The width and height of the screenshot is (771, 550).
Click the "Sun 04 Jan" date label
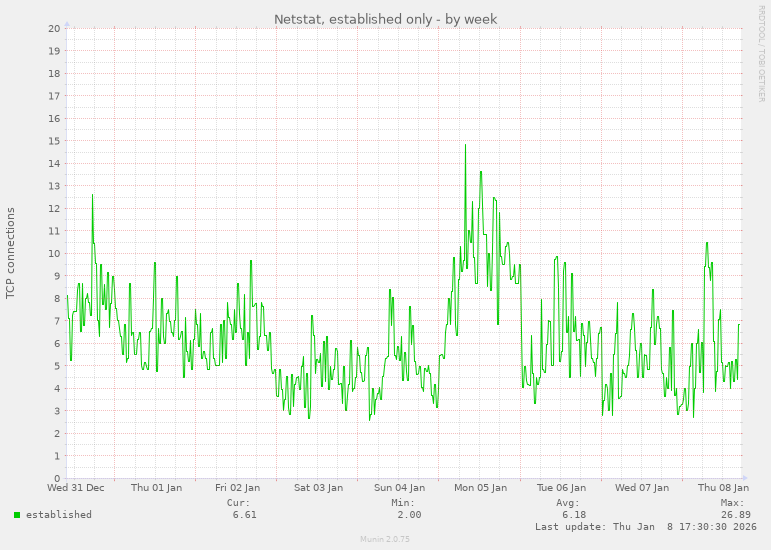(x=399, y=488)
